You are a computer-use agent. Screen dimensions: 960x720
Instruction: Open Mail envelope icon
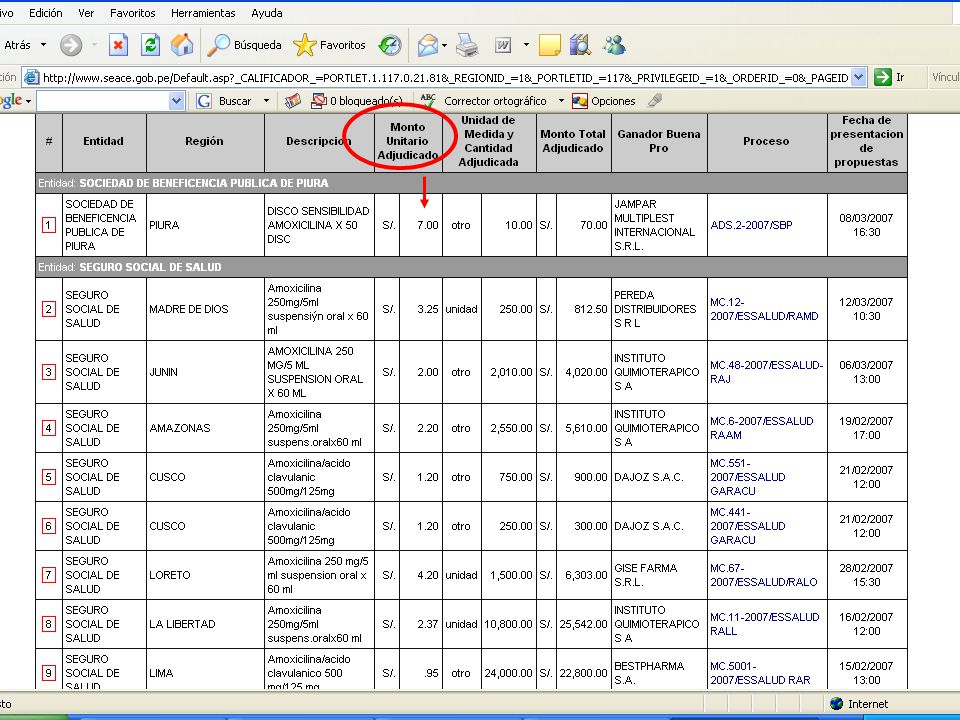[428, 45]
